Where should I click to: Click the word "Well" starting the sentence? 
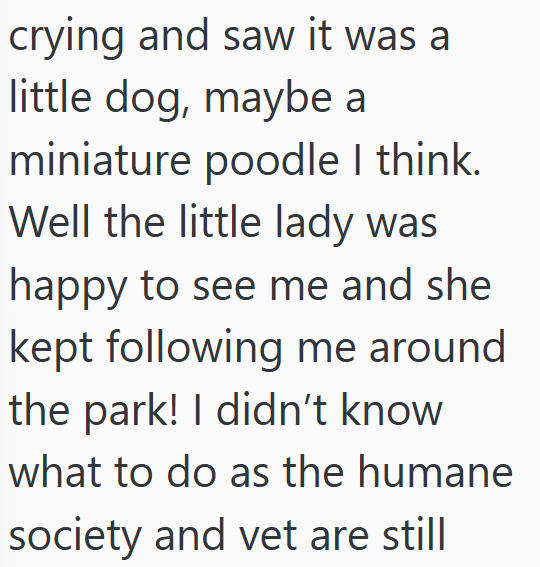click(x=50, y=221)
